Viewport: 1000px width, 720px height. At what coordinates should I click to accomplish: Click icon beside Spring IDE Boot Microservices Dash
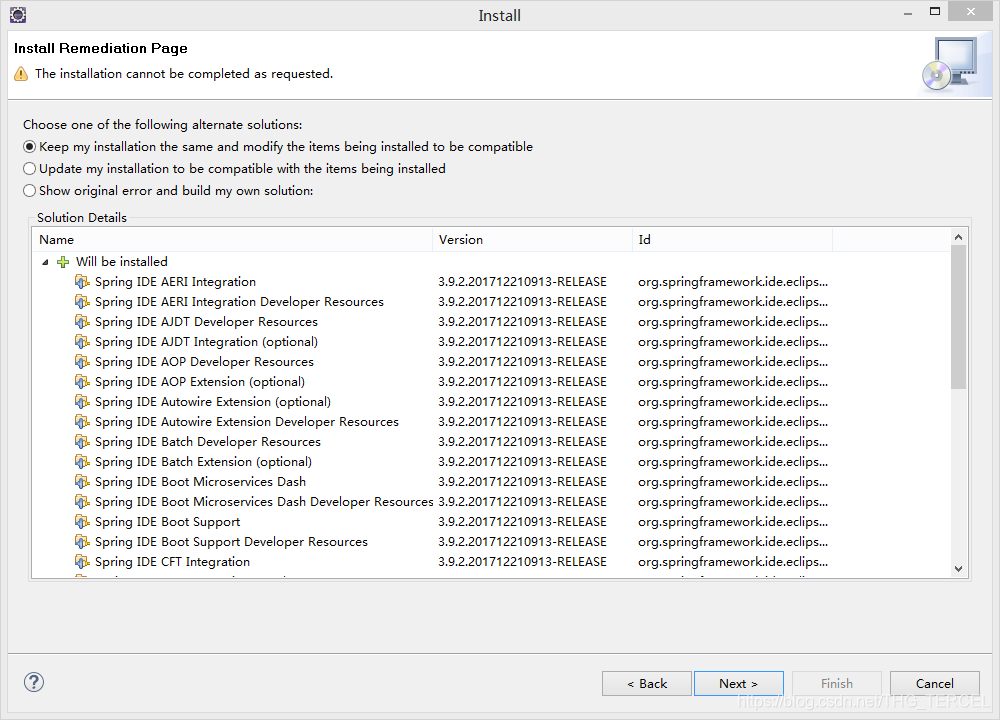82,481
